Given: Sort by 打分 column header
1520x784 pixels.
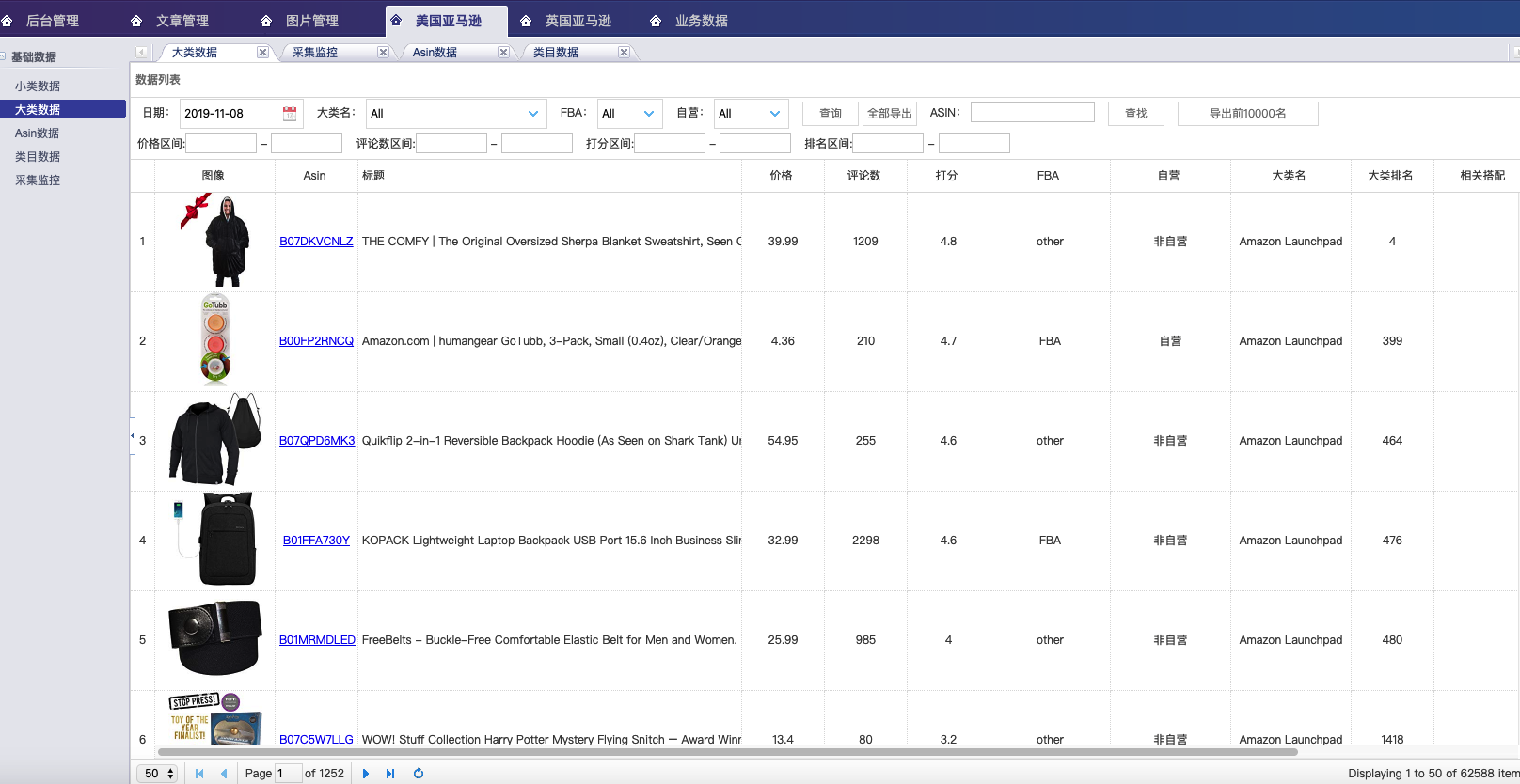Looking at the screenshot, I should (947, 176).
